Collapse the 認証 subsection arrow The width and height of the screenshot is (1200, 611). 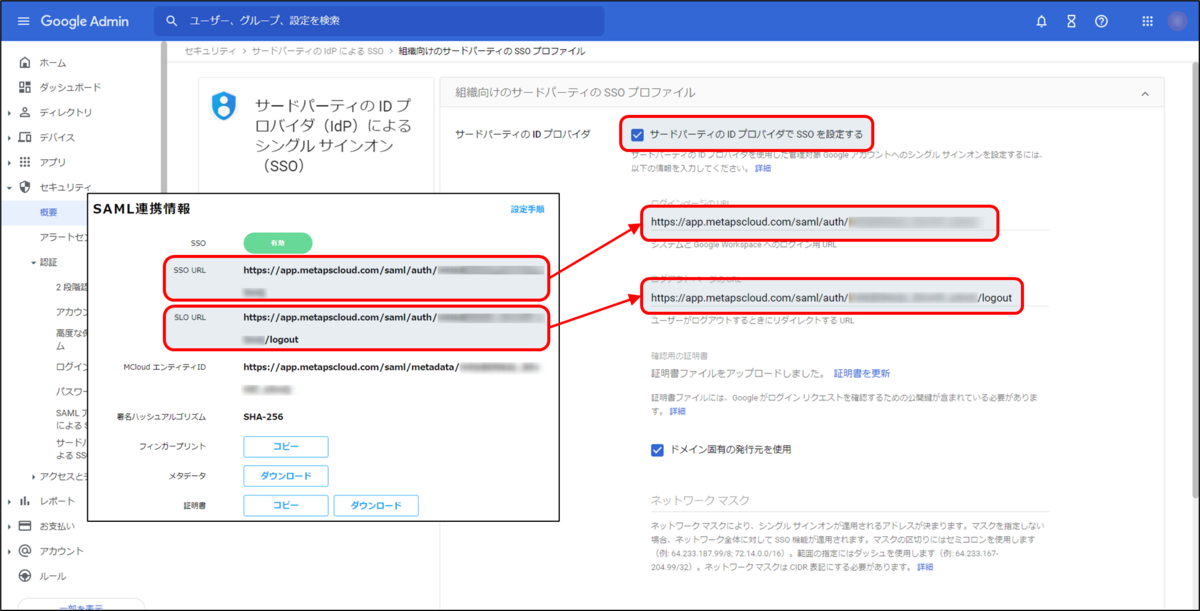coord(33,262)
